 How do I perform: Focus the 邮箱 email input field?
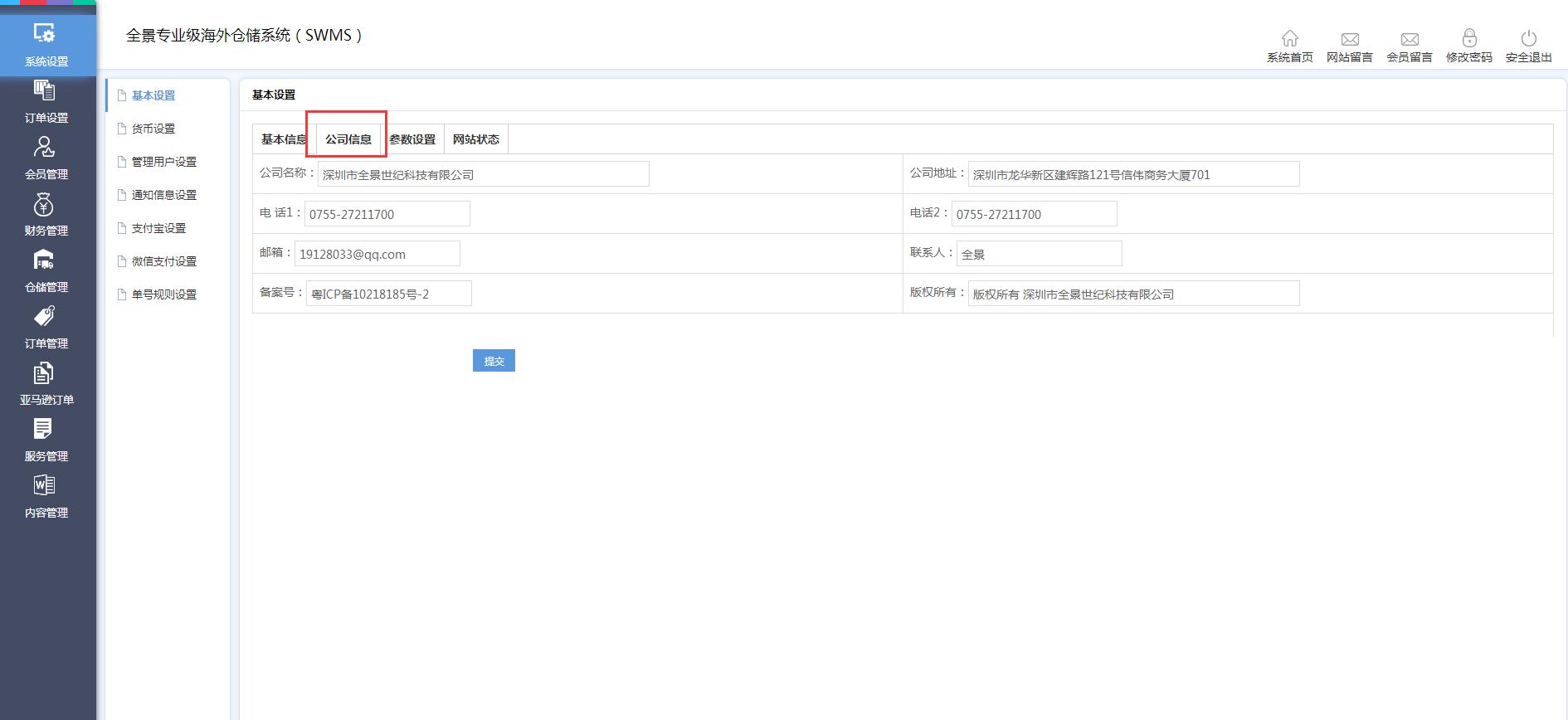point(377,254)
